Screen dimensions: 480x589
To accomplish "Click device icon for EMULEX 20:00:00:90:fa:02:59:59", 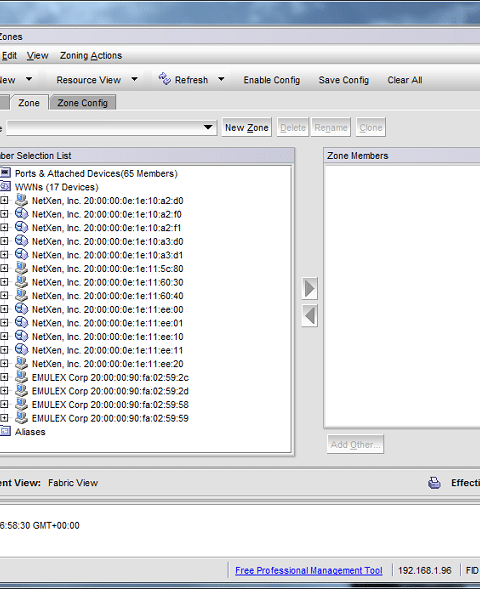I will [22, 417].
